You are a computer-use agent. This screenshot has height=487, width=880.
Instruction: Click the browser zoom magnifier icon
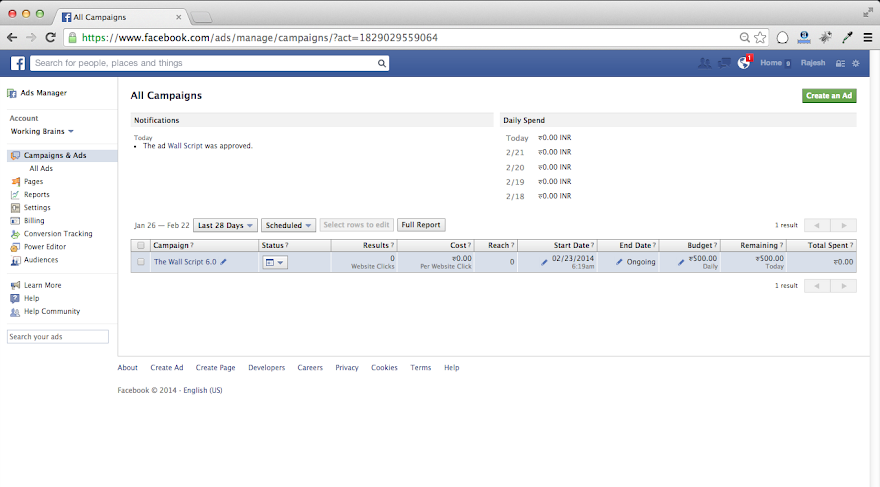point(745,38)
